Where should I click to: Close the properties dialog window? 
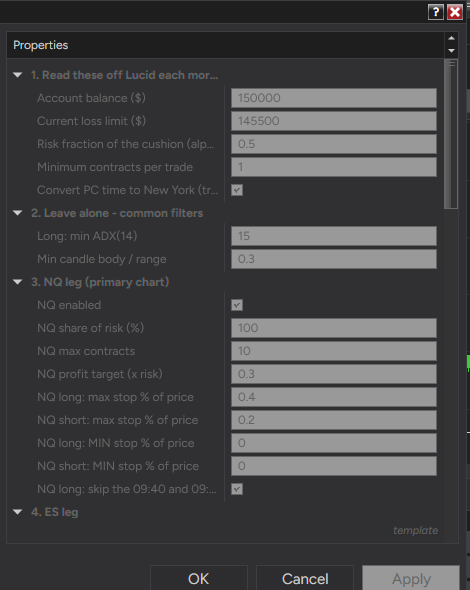click(455, 12)
